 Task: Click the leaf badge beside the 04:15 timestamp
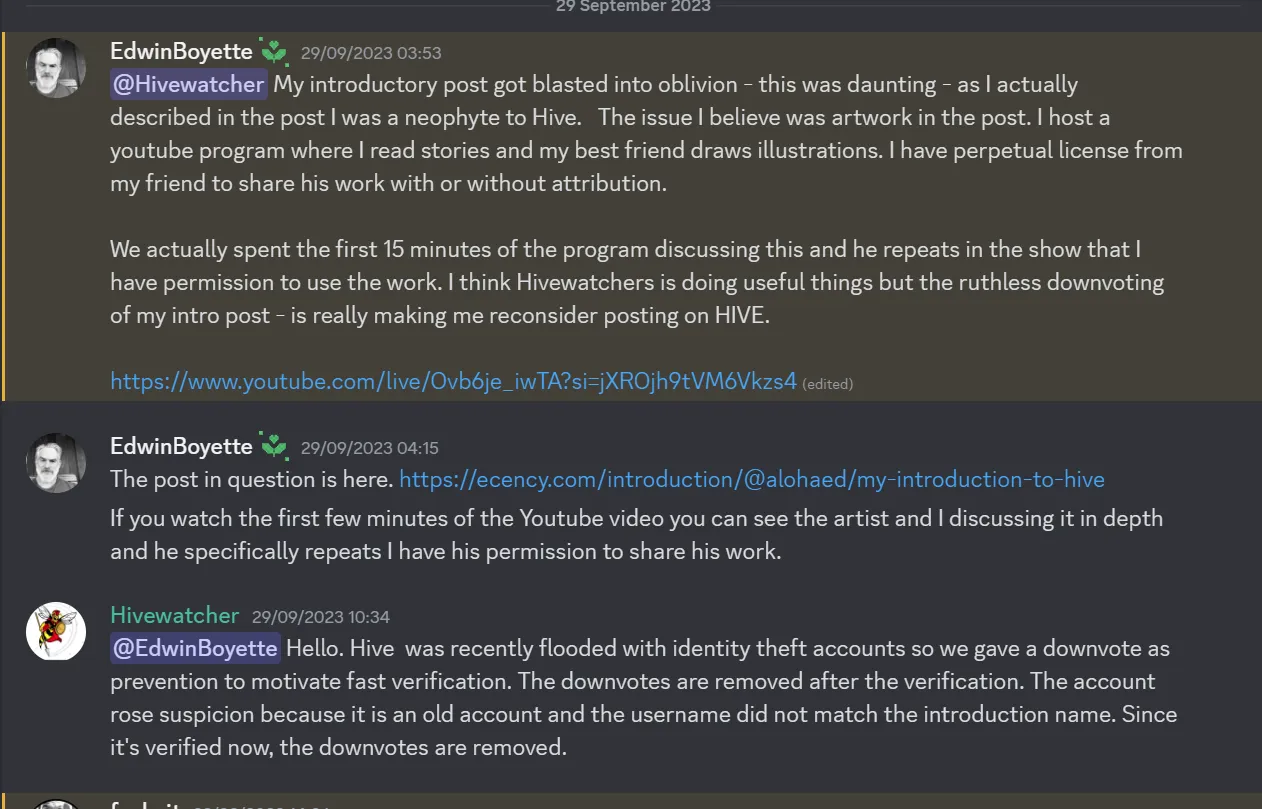pos(274,447)
